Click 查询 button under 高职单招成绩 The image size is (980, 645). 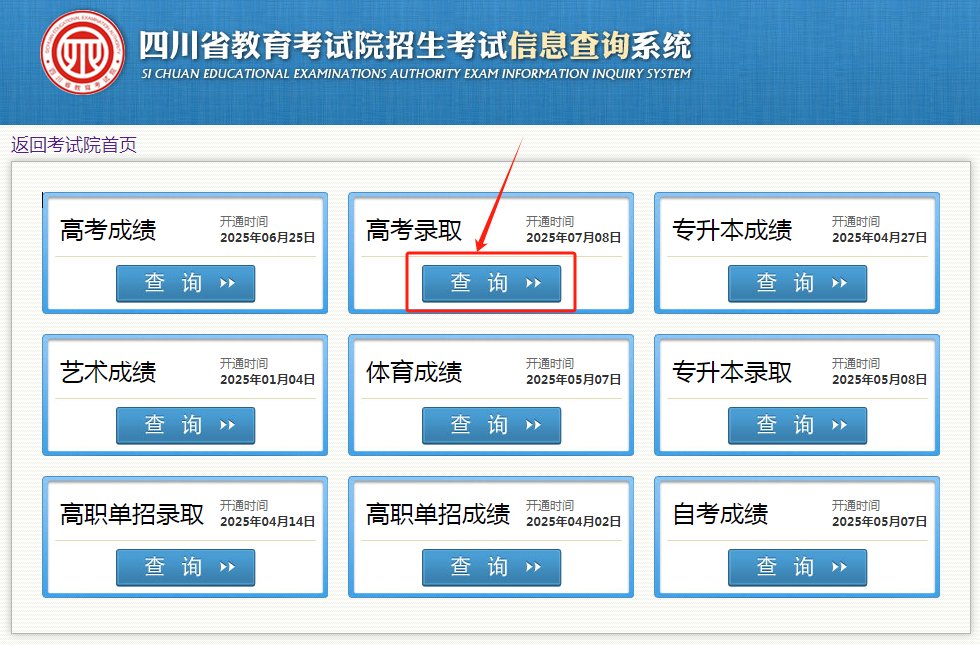[x=491, y=568]
